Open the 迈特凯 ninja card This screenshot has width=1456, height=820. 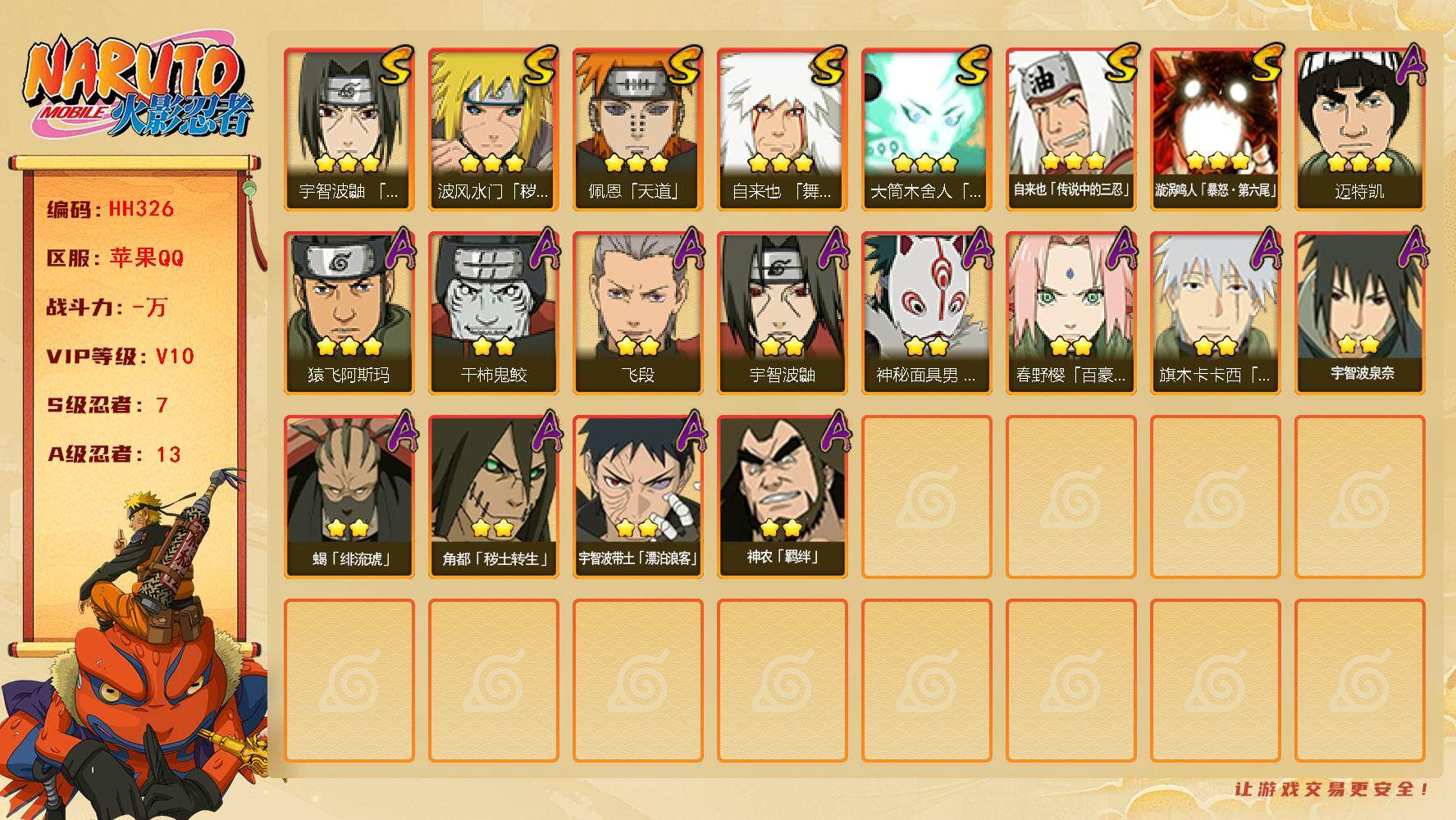coord(1359,130)
